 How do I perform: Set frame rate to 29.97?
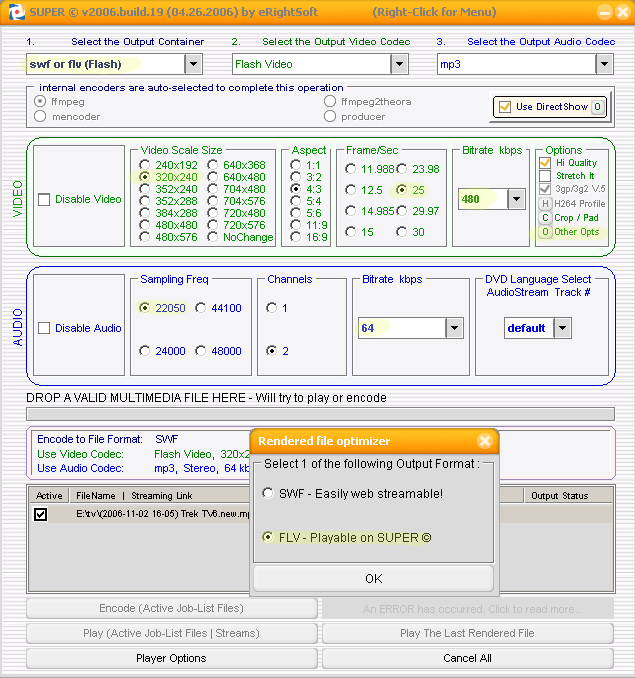(402, 211)
